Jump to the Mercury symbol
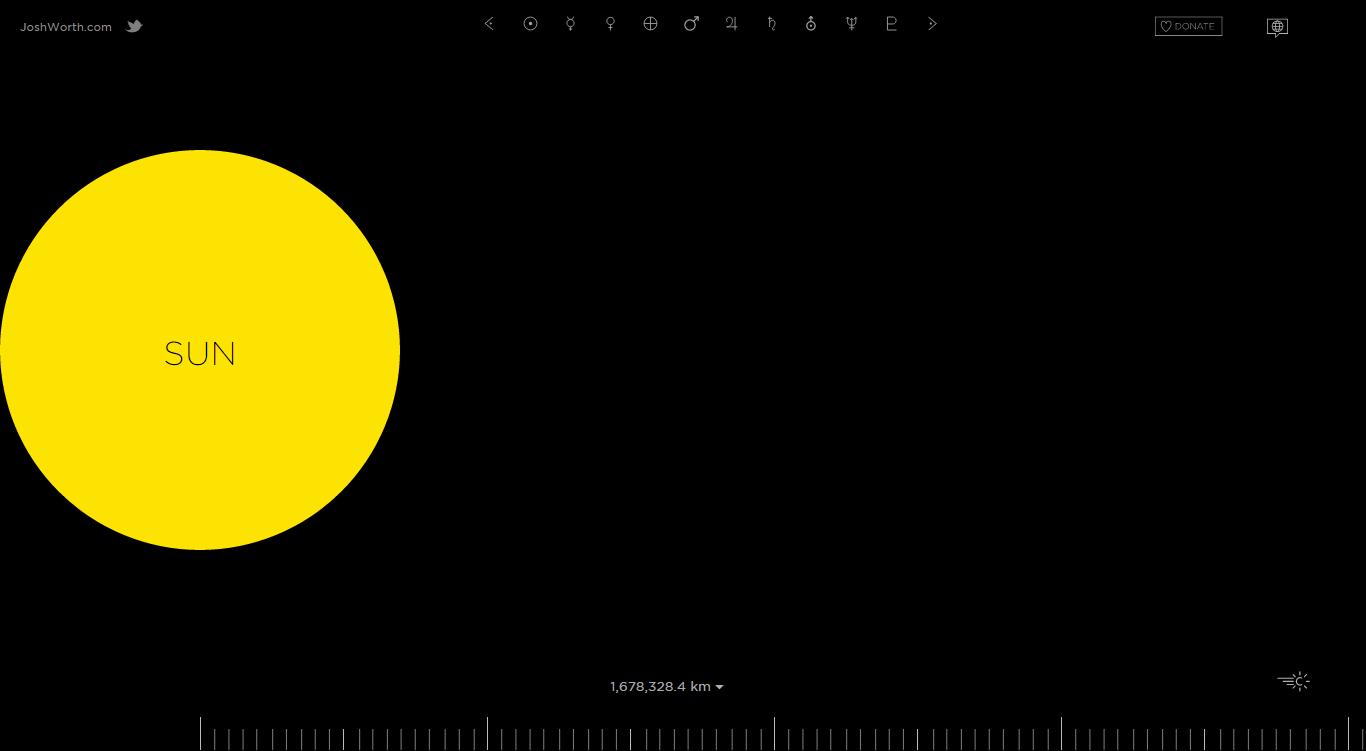Viewport: 1366px width, 751px height. [570, 24]
